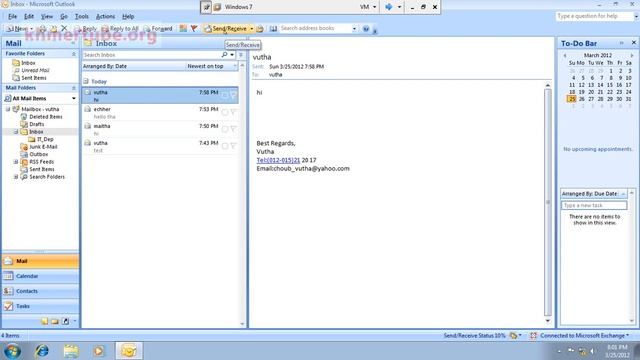Click the Forward toolbar button

pyautogui.click(x=158, y=29)
